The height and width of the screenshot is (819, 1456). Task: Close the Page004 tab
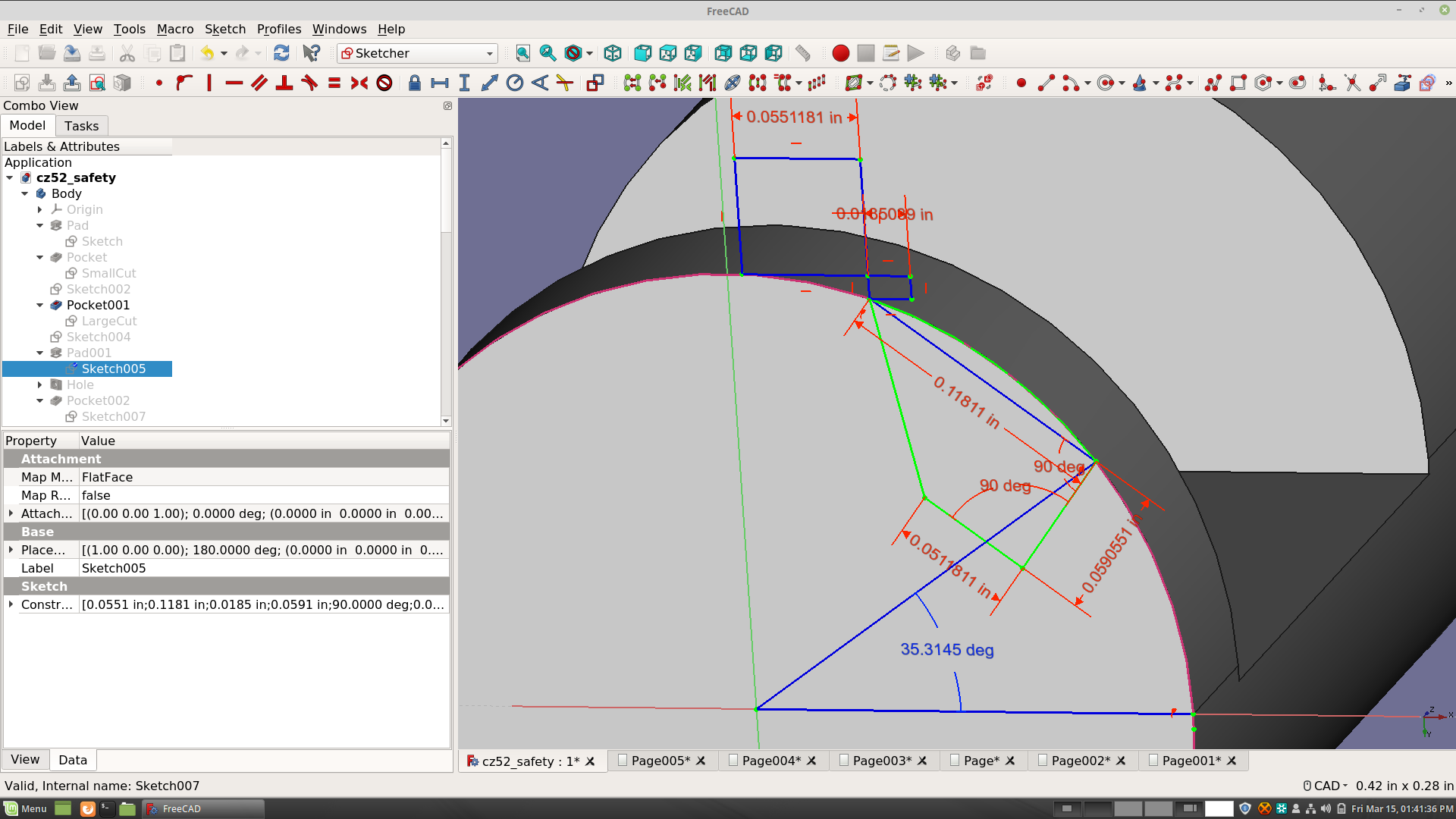pos(811,761)
